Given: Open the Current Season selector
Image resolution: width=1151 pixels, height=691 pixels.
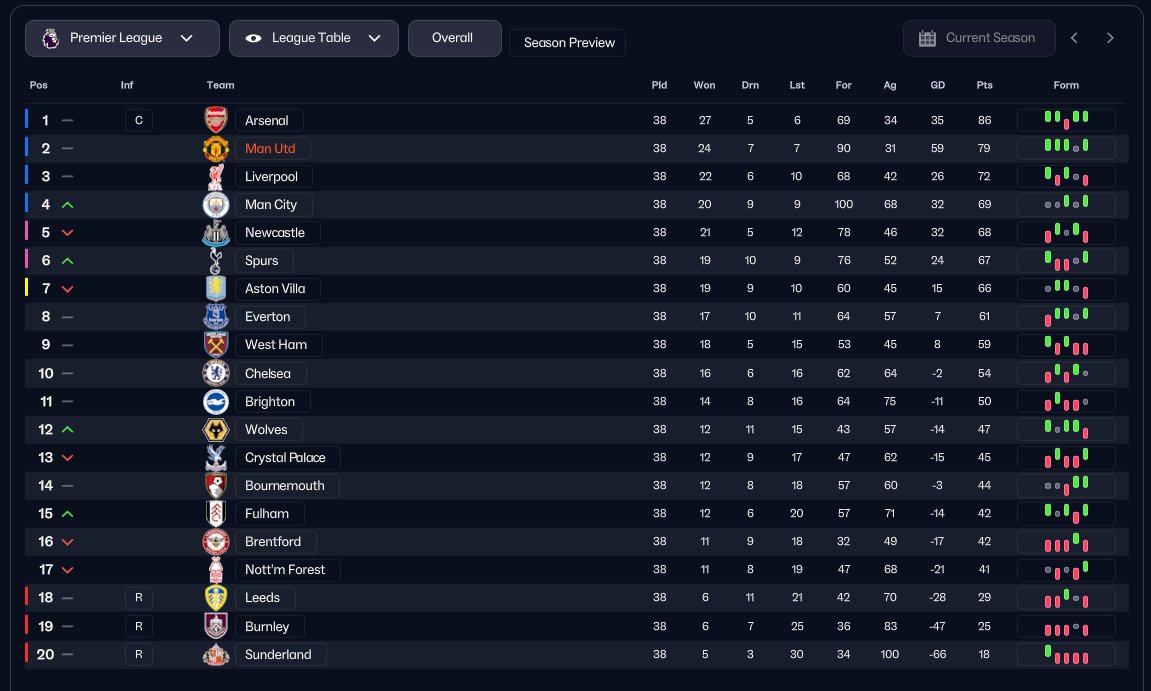Looking at the screenshot, I should point(979,38).
